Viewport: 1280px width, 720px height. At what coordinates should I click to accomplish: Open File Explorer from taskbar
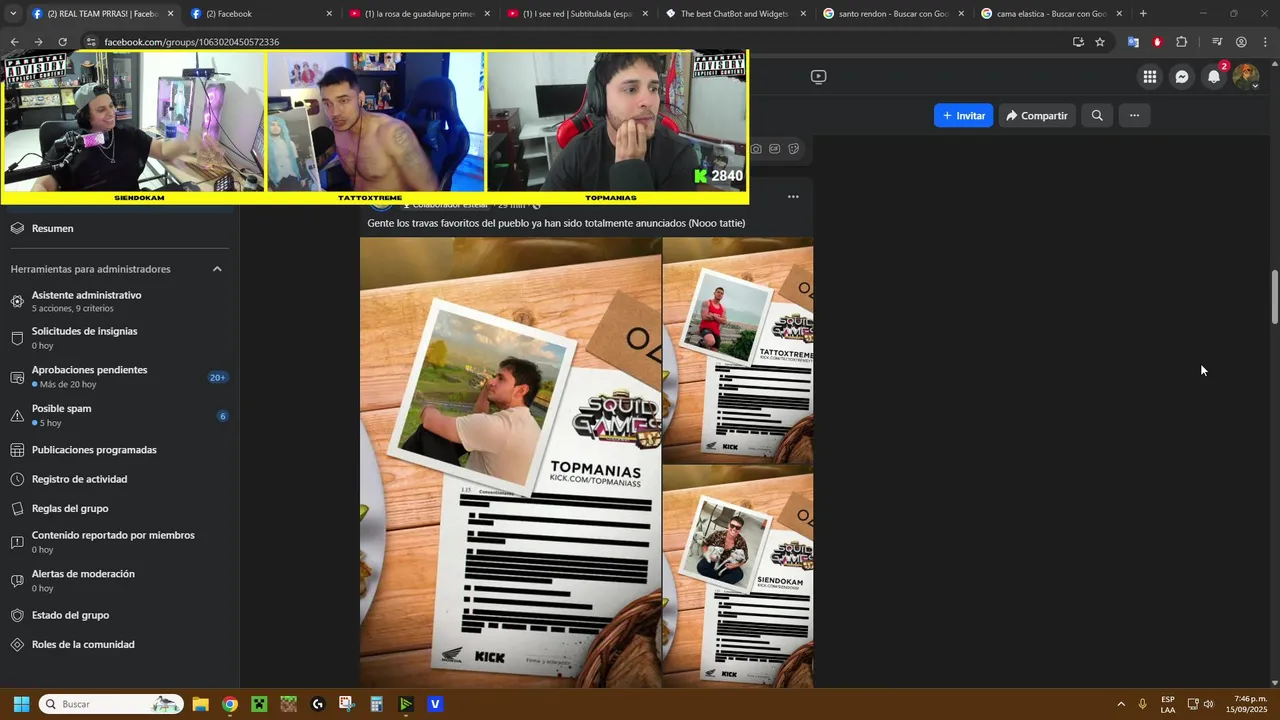point(200,704)
